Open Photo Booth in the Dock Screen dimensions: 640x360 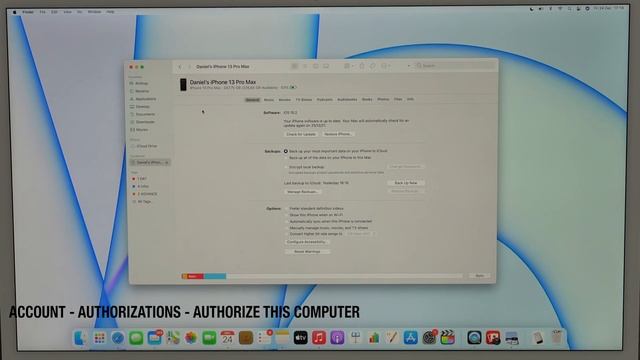click(x=493, y=338)
